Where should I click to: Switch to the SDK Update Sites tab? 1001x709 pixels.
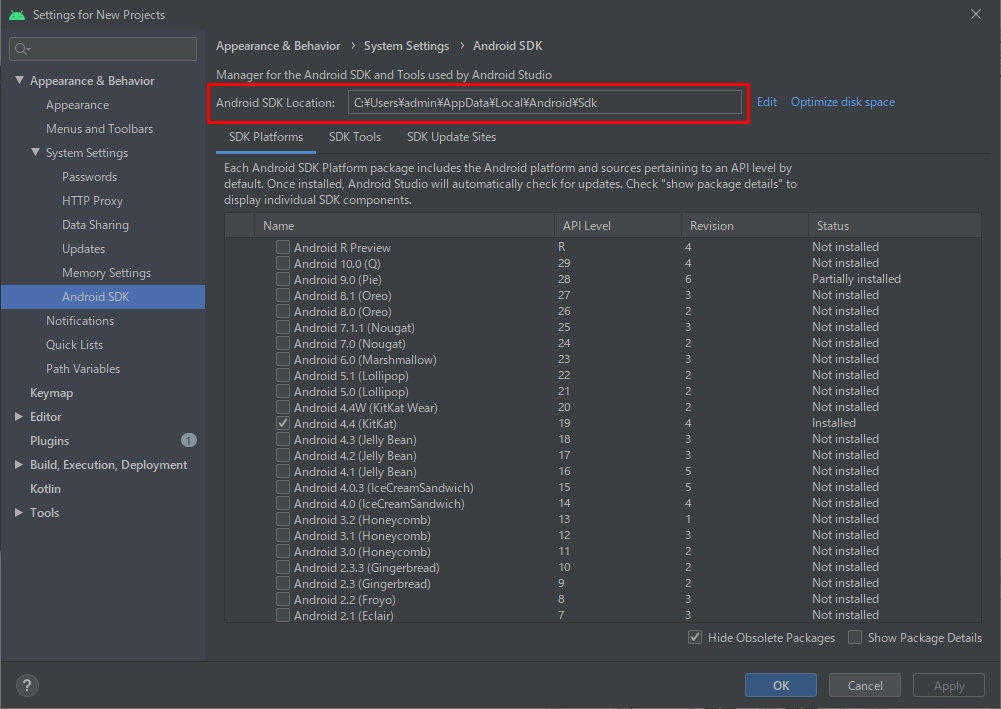point(451,137)
